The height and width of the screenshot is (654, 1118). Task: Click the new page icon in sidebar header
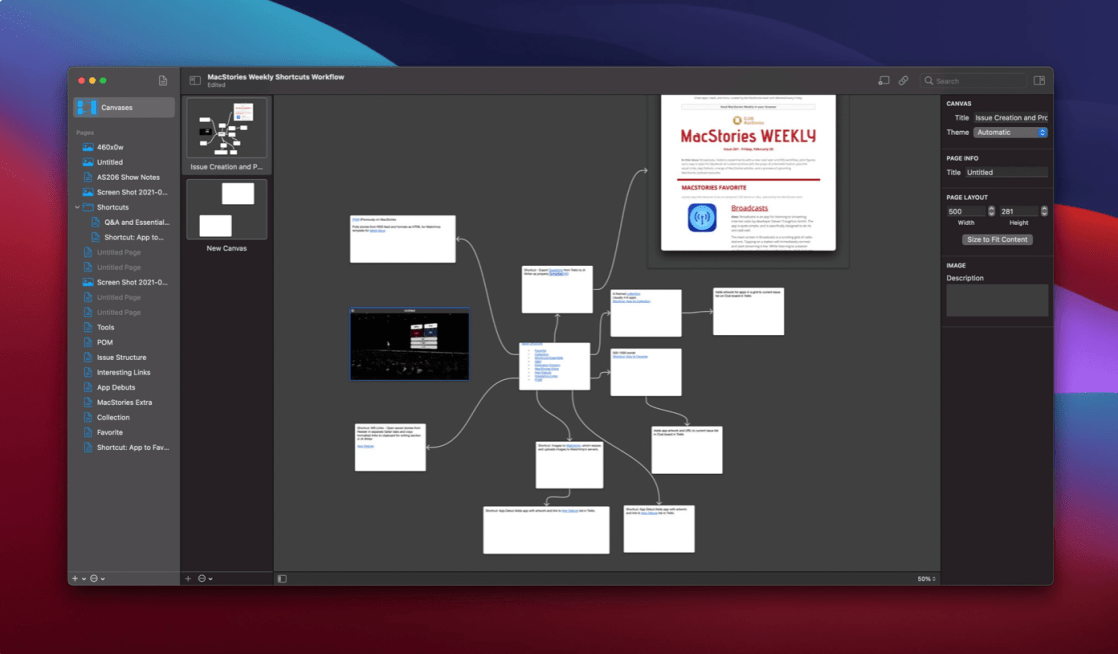click(x=163, y=81)
